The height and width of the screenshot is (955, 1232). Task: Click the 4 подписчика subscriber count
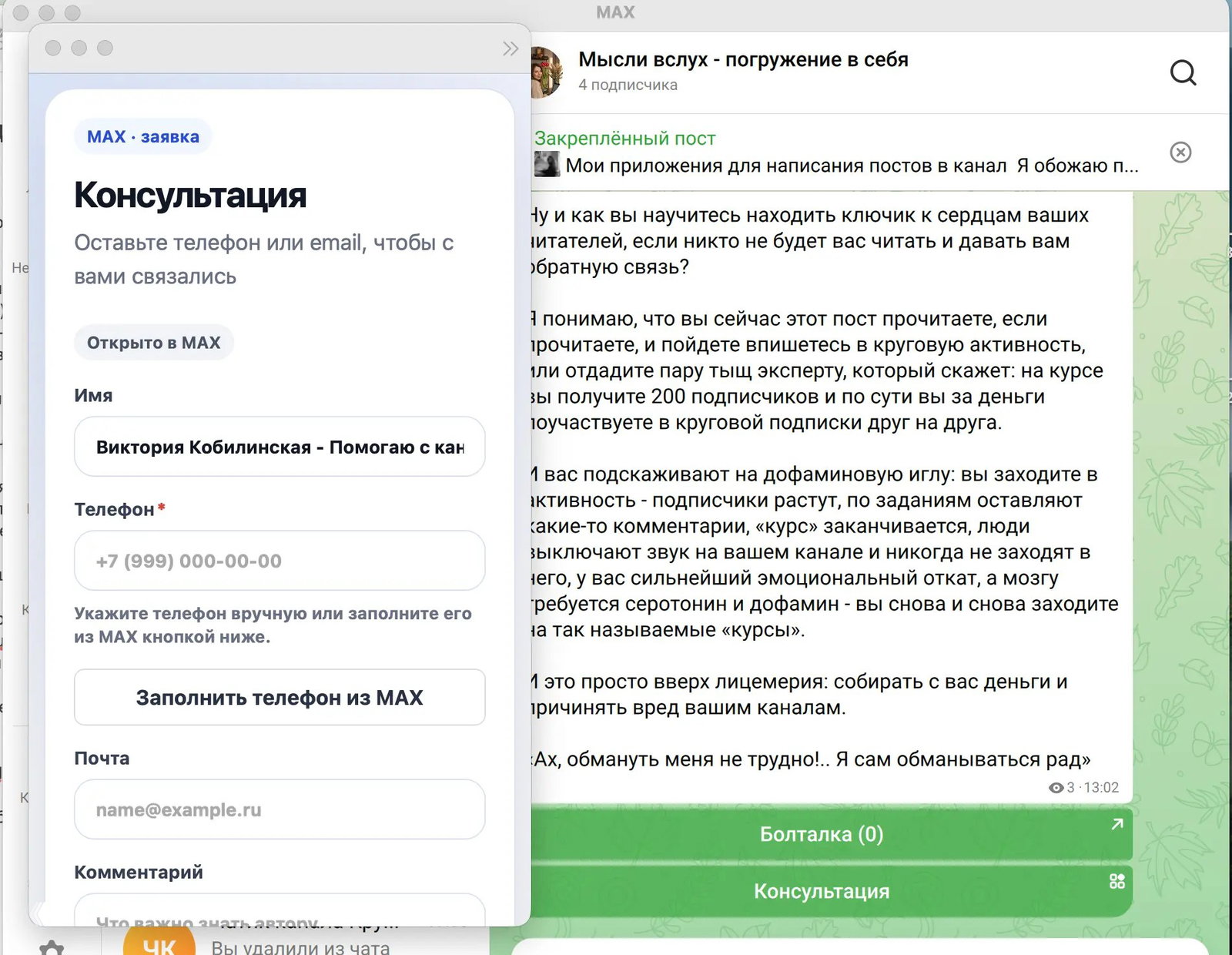click(628, 85)
